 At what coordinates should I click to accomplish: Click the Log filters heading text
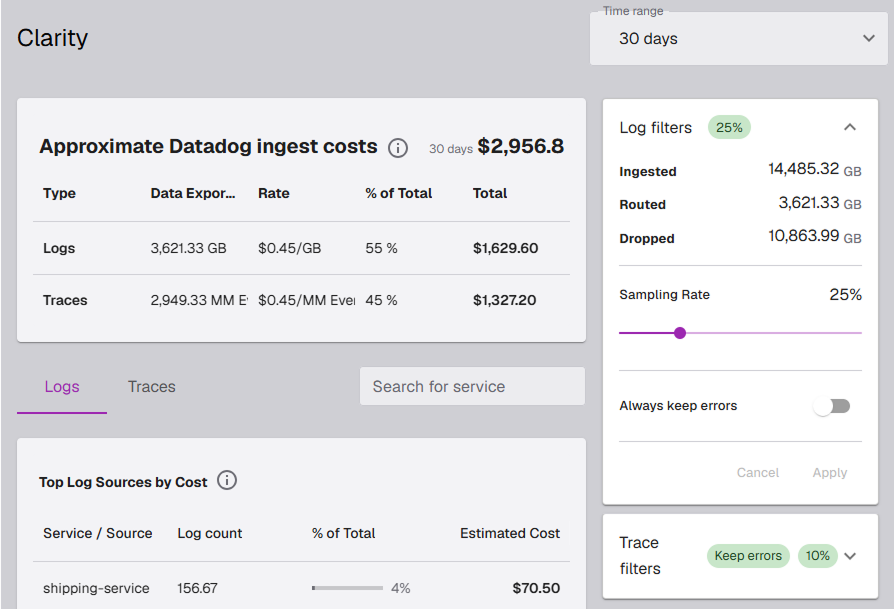[656, 128]
